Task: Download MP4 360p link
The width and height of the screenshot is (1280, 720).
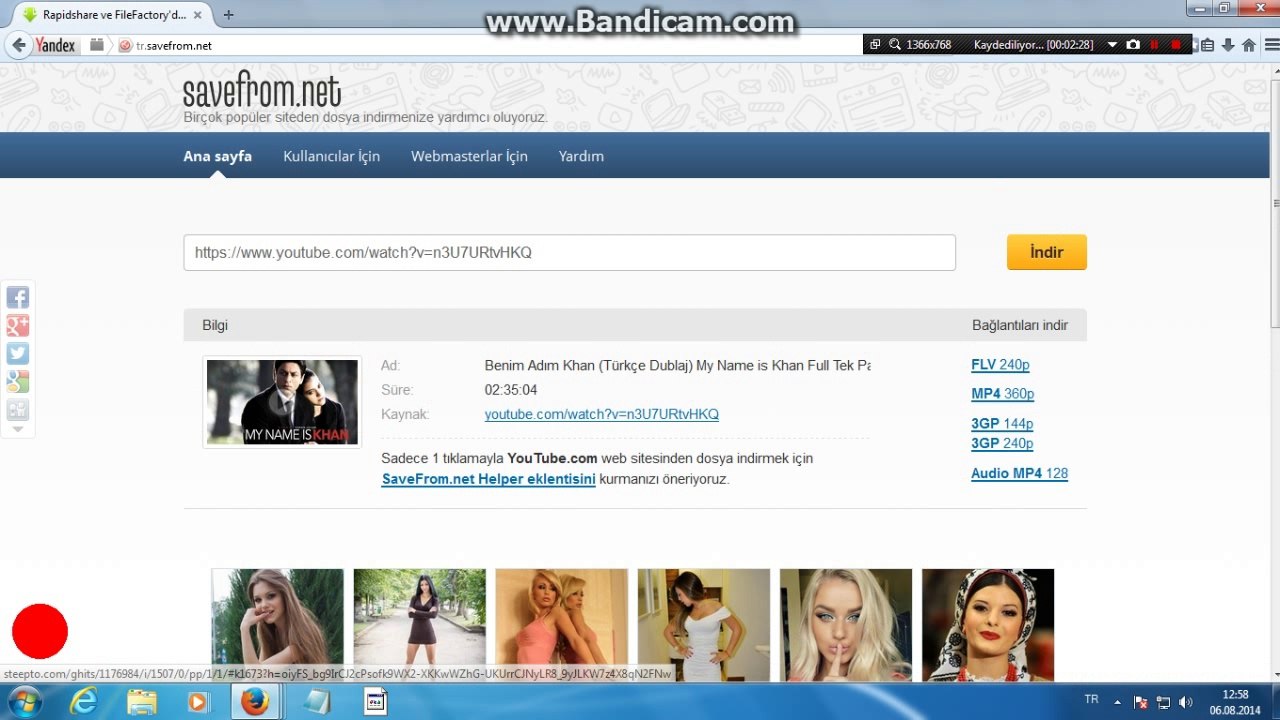Action: [x=1002, y=394]
